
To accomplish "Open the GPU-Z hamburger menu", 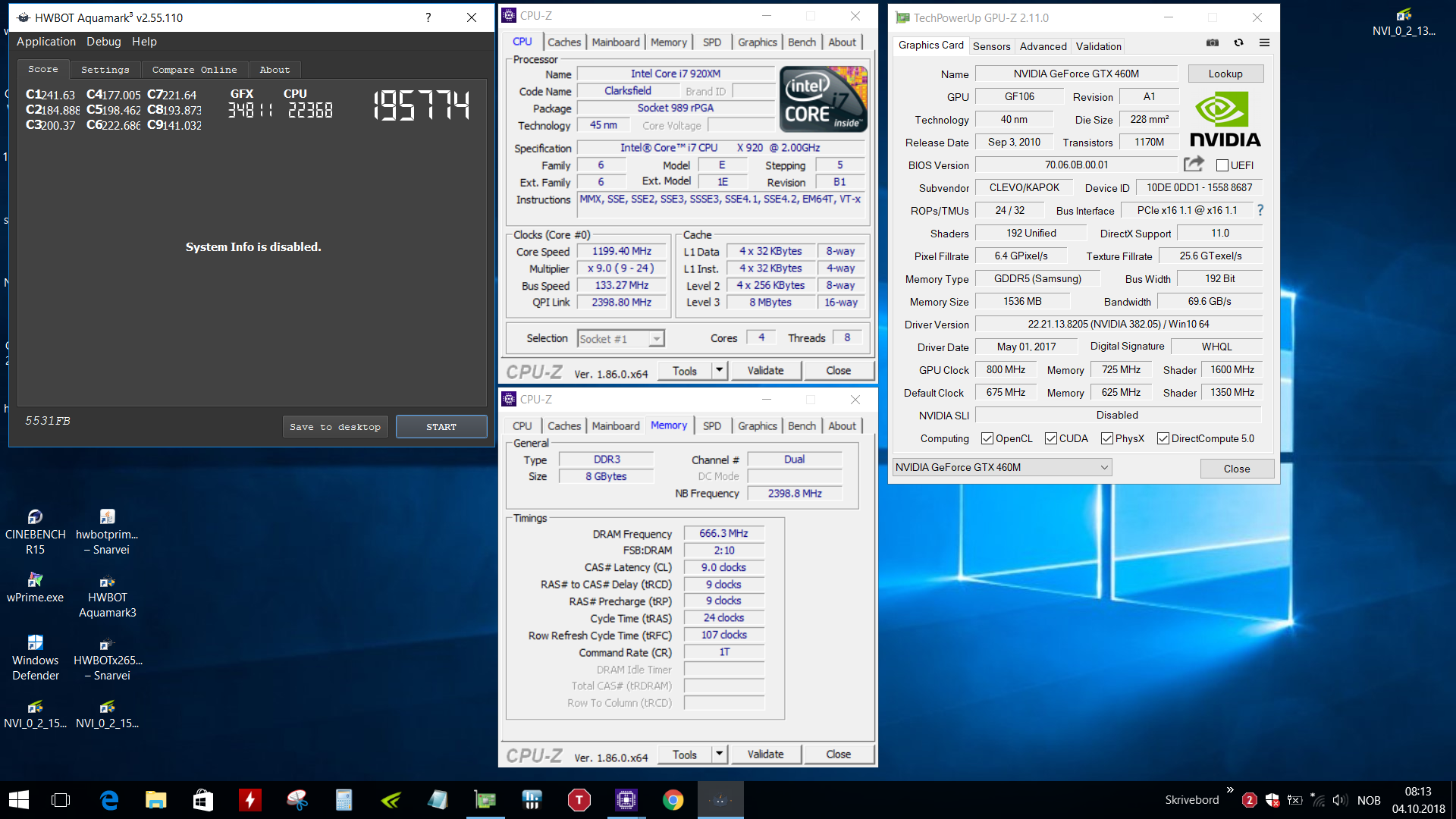I will point(1264,43).
